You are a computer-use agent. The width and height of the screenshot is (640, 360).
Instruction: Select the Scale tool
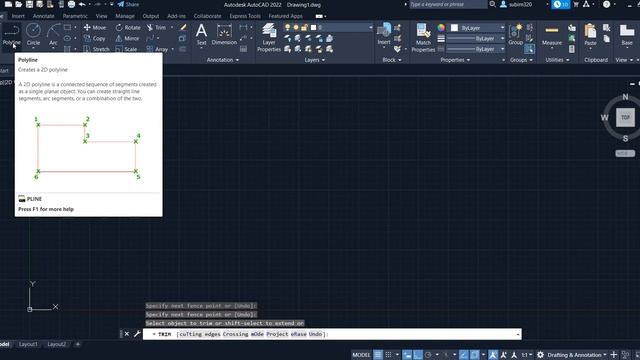click(x=127, y=49)
